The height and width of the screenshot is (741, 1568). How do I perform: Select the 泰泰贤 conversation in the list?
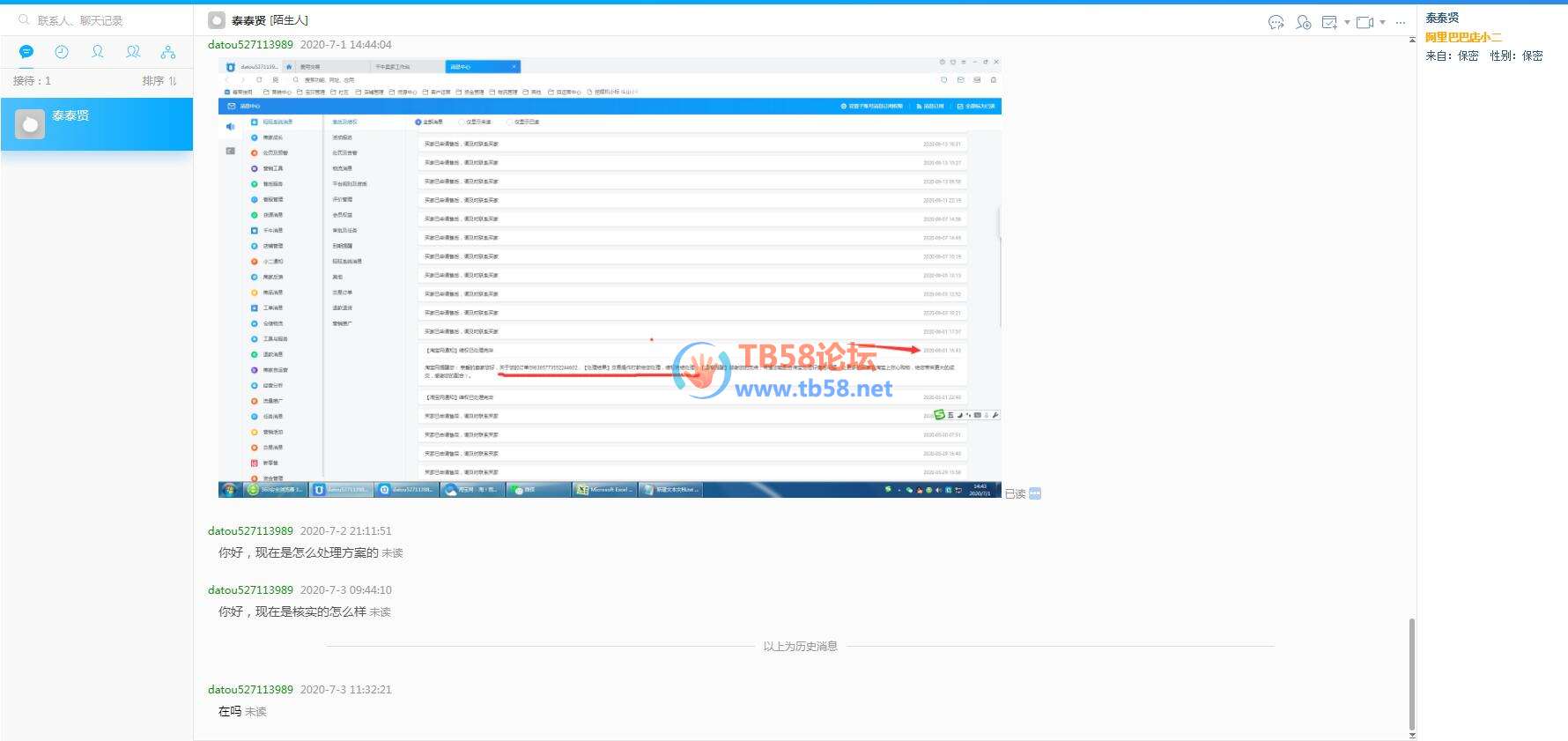click(x=97, y=124)
